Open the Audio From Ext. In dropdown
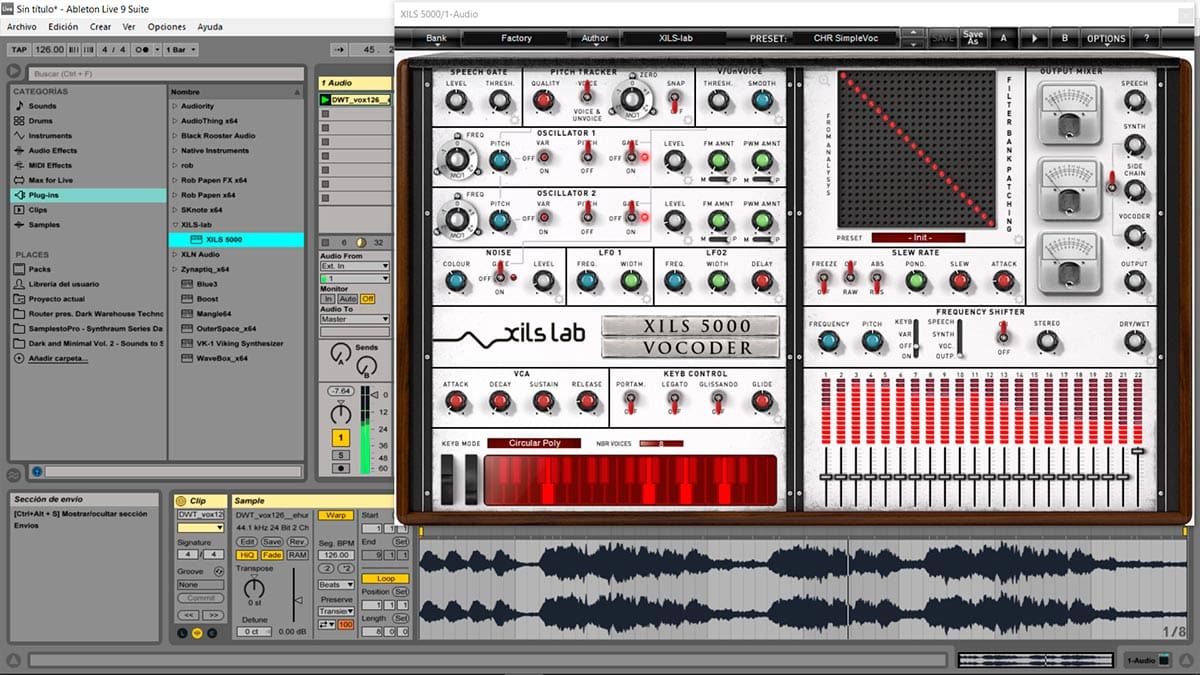This screenshot has width=1200, height=675. (x=354, y=267)
